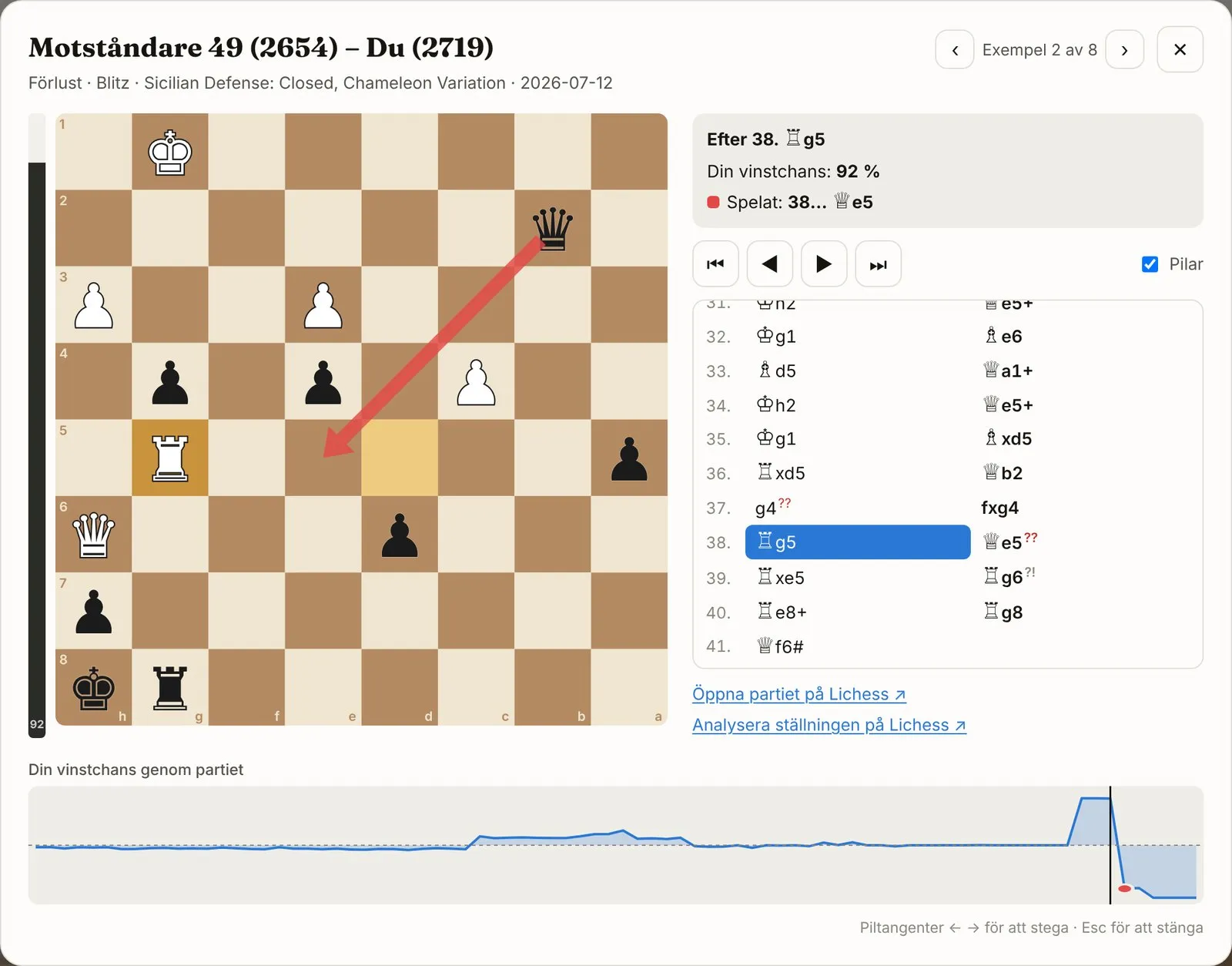Select black's move 32... e6
The height and width of the screenshot is (966, 1232).
(1003, 336)
